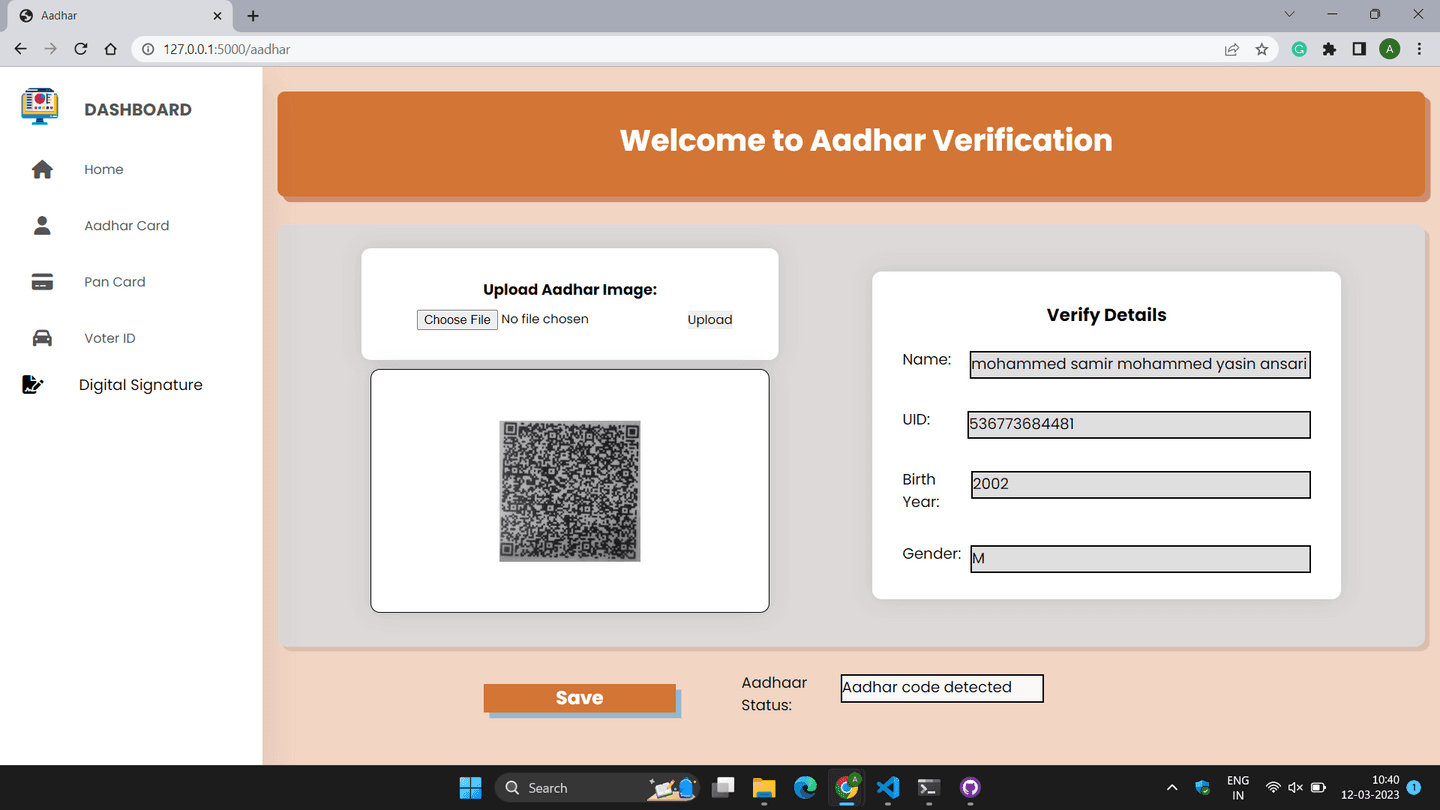Click the Aadhaar Status field
This screenshot has width=1440, height=810.
point(942,688)
